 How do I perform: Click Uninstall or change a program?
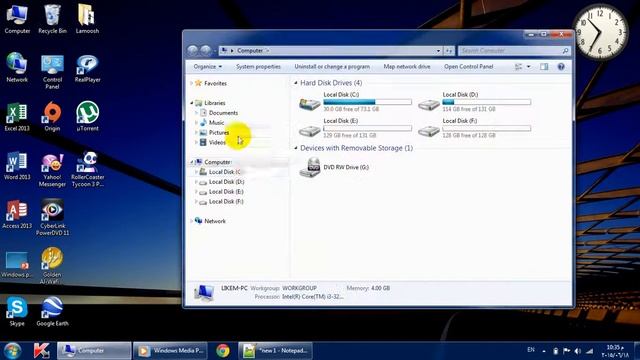click(x=332, y=67)
